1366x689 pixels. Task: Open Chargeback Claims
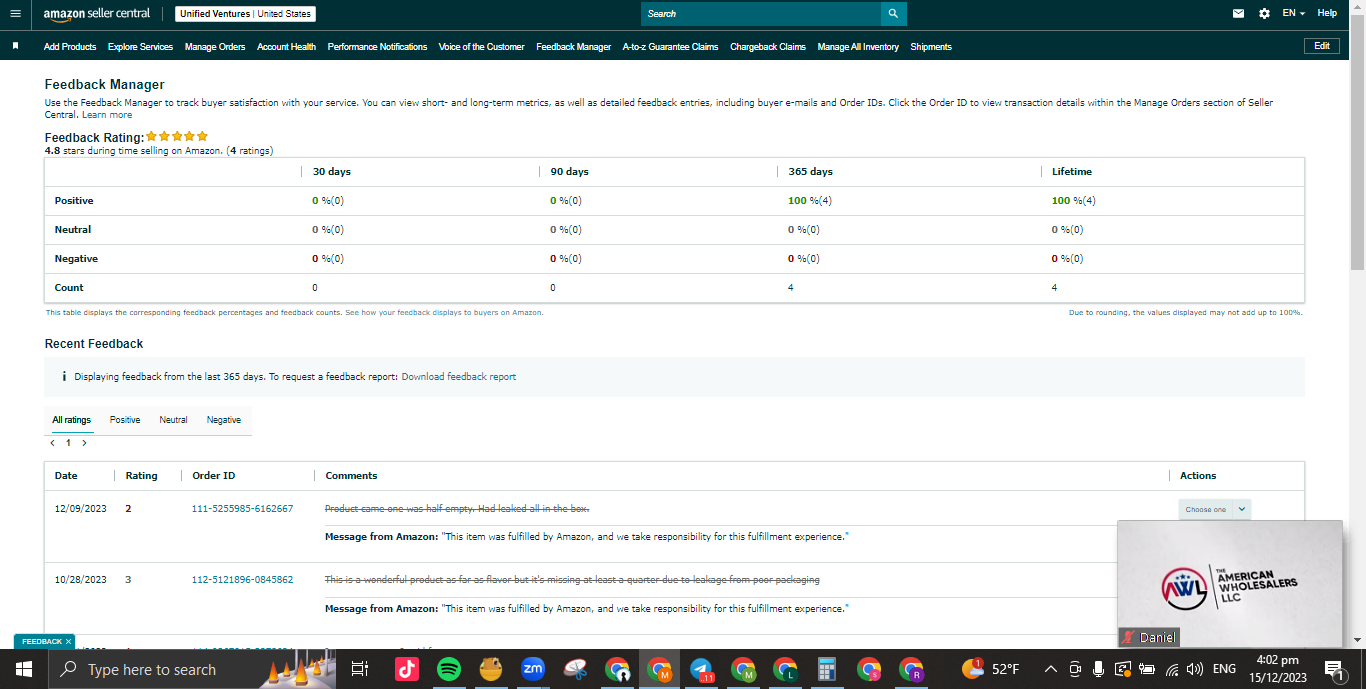pyautogui.click(x=768, y=47)
